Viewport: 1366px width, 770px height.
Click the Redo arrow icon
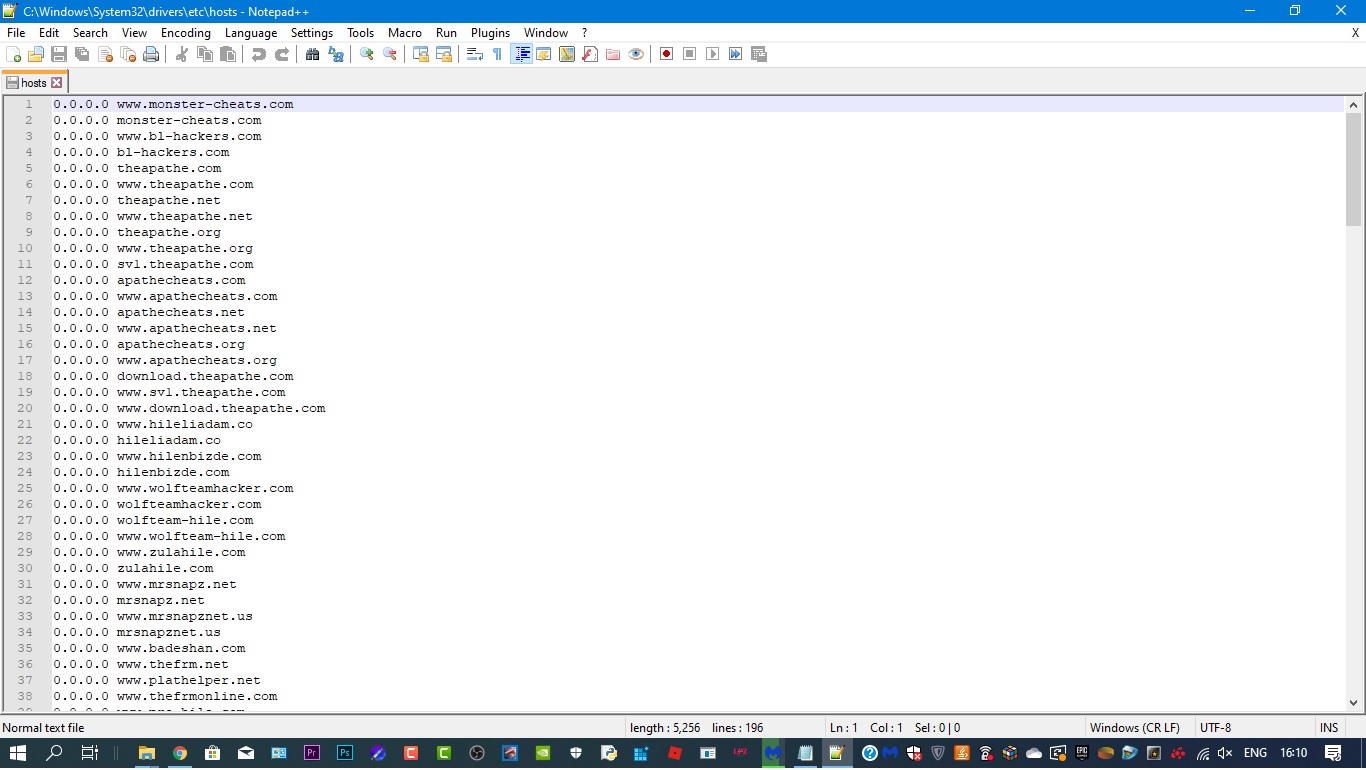point(282,54)
